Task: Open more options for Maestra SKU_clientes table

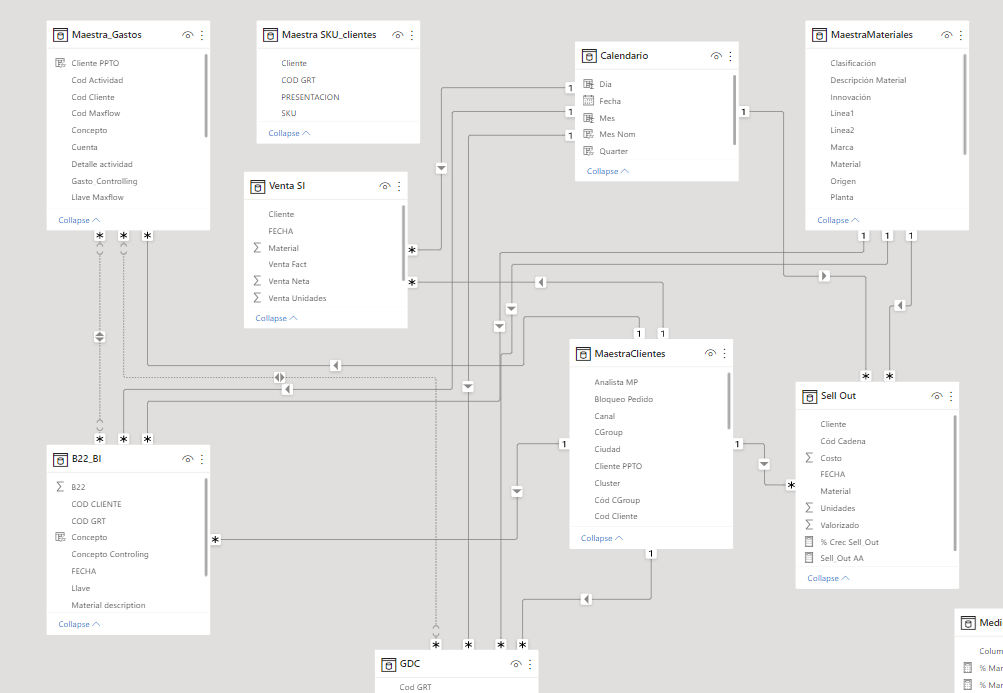Action: (411, 35)
